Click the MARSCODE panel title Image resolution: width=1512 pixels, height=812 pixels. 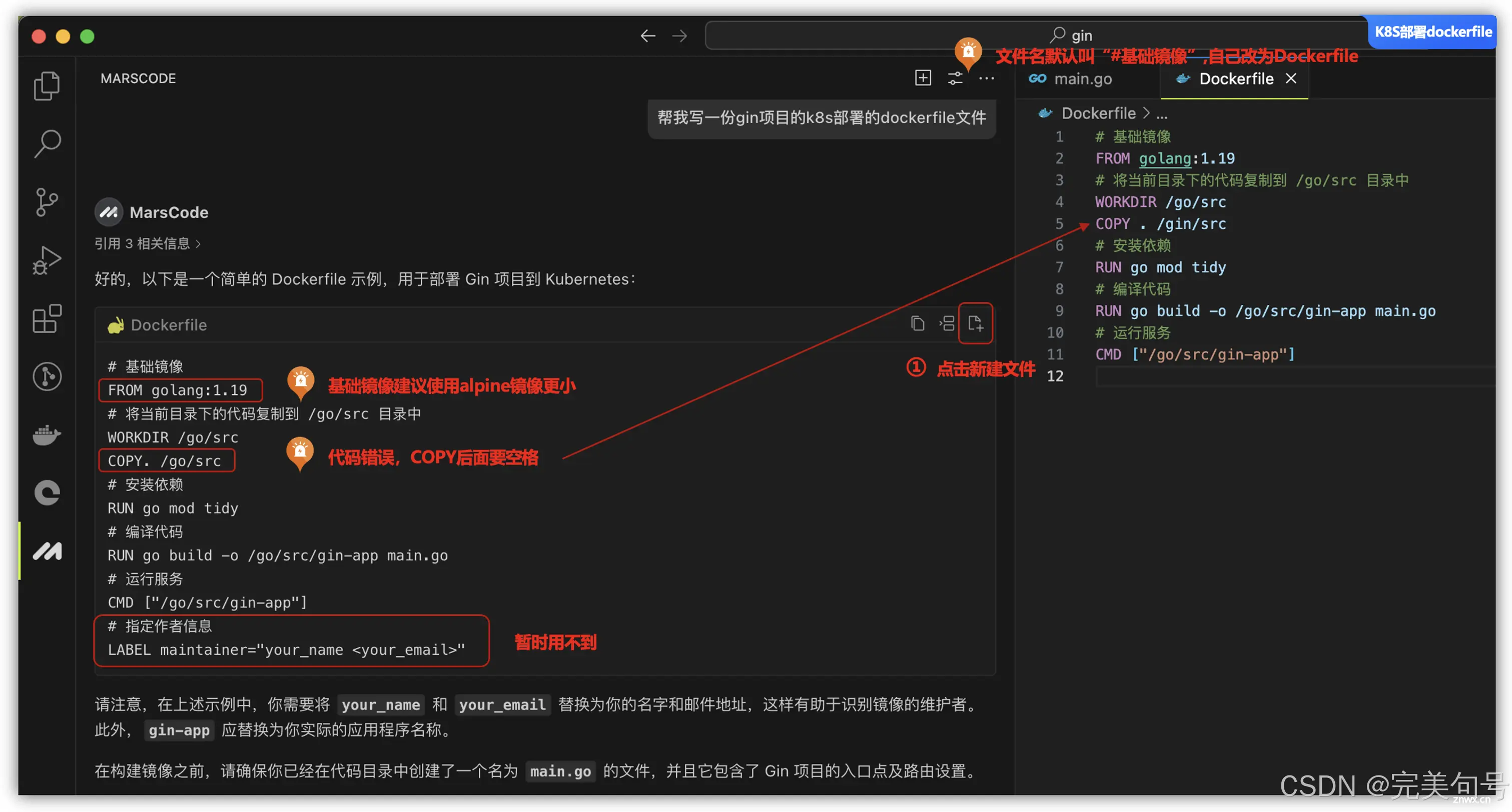pos(138,78)
